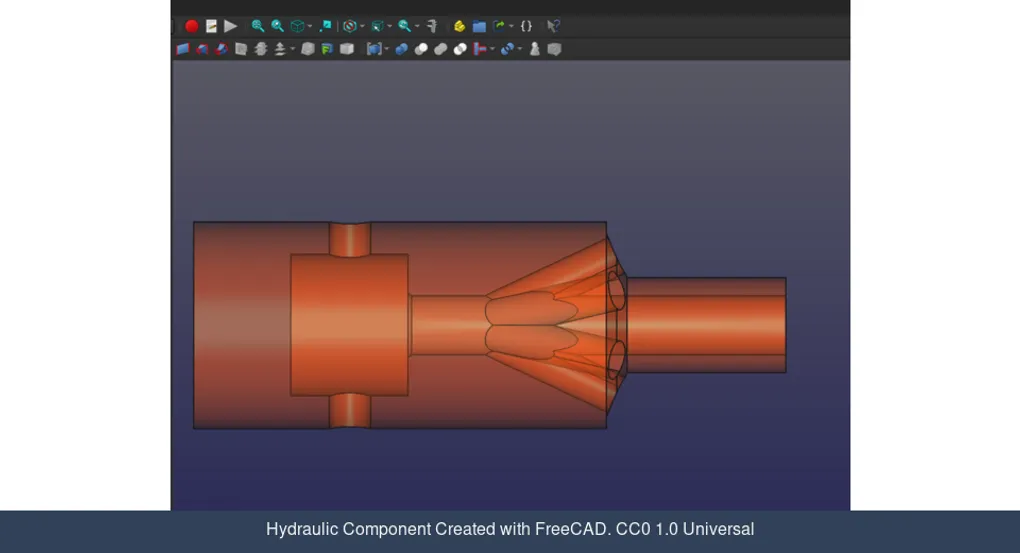Expand the 3D offset tool dropdown arrow
This screenshot has height=553, width=1020.
click(292, 50)
